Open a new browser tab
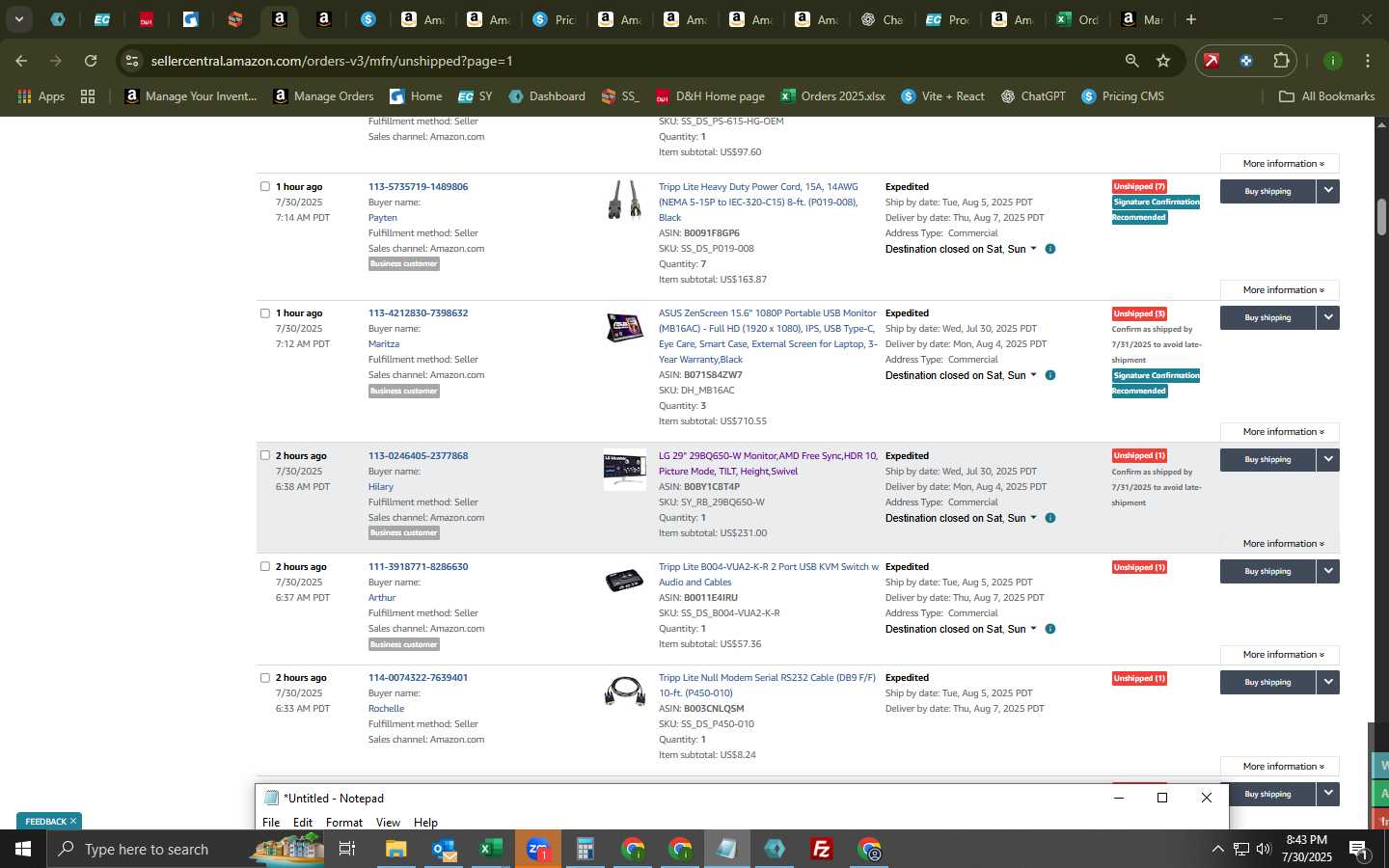 coord(1191,19)
